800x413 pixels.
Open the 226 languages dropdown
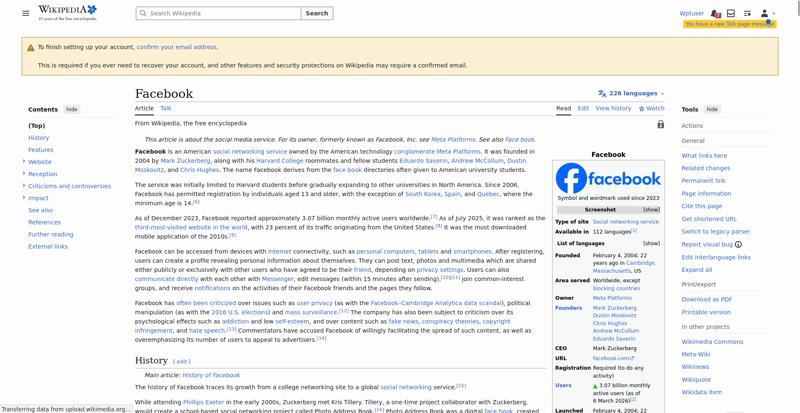point(632,93)
